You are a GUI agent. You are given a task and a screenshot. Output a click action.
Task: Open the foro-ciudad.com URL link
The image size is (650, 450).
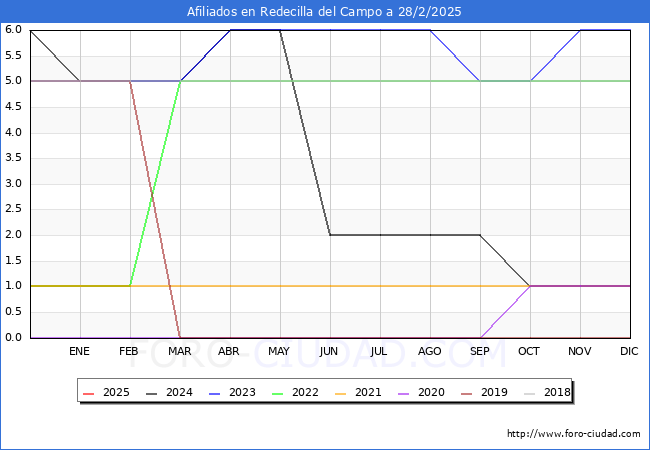click(x=574, y=434)
